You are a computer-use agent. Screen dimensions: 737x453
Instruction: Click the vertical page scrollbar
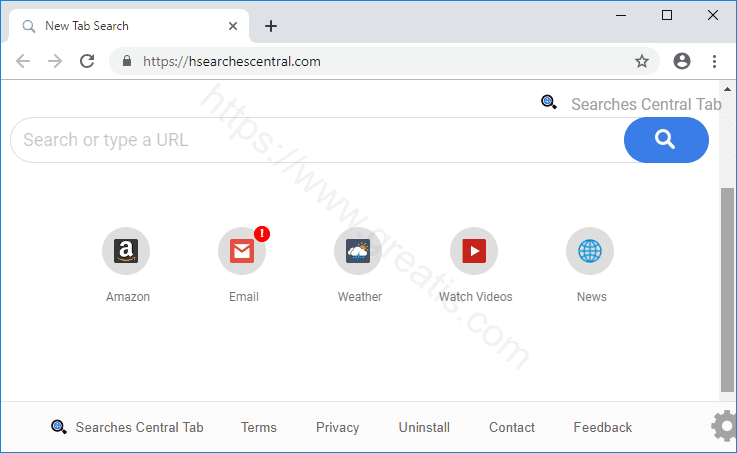pyautogui.click(x=727, y=290)
